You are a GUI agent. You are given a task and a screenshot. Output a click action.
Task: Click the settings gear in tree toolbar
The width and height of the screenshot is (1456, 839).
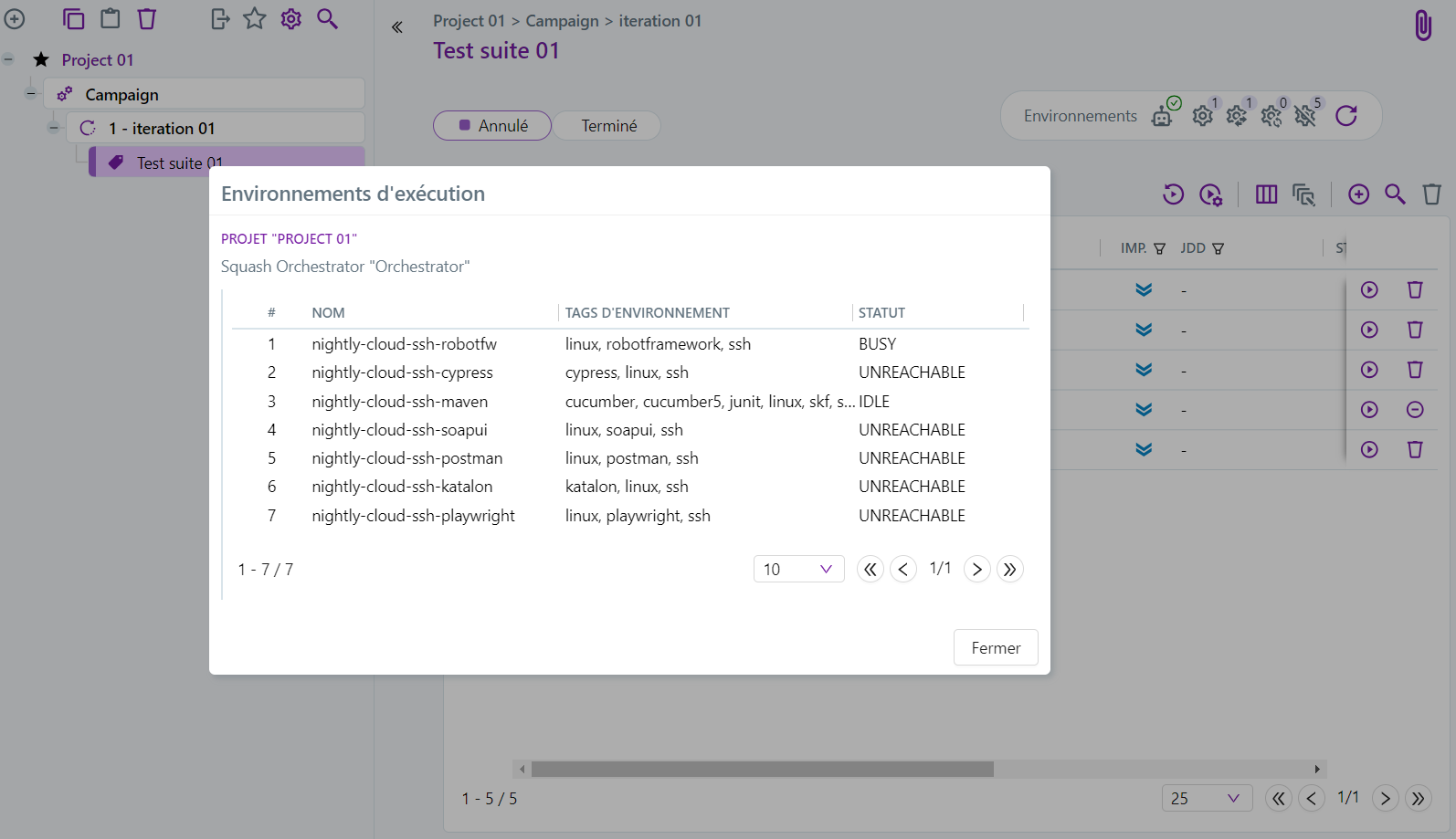291,18
